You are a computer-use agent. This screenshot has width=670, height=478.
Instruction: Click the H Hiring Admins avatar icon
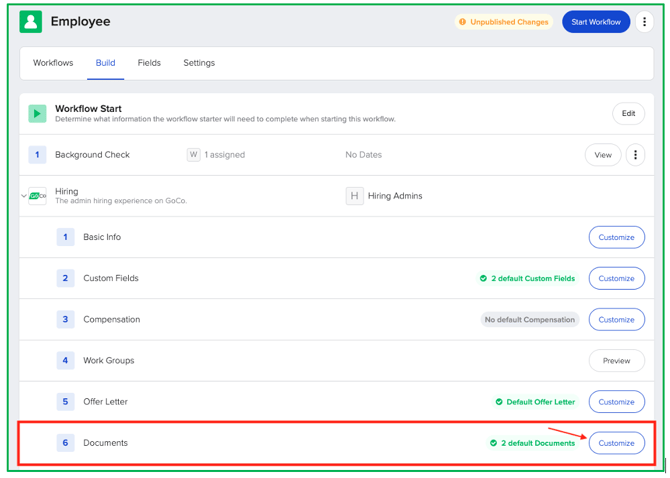click(x=354, y=196)
